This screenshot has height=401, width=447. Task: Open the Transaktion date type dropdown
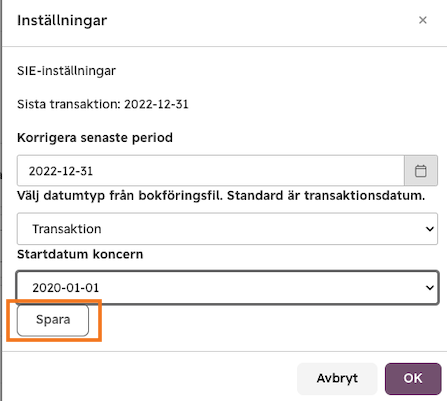(x=227, y=229)
